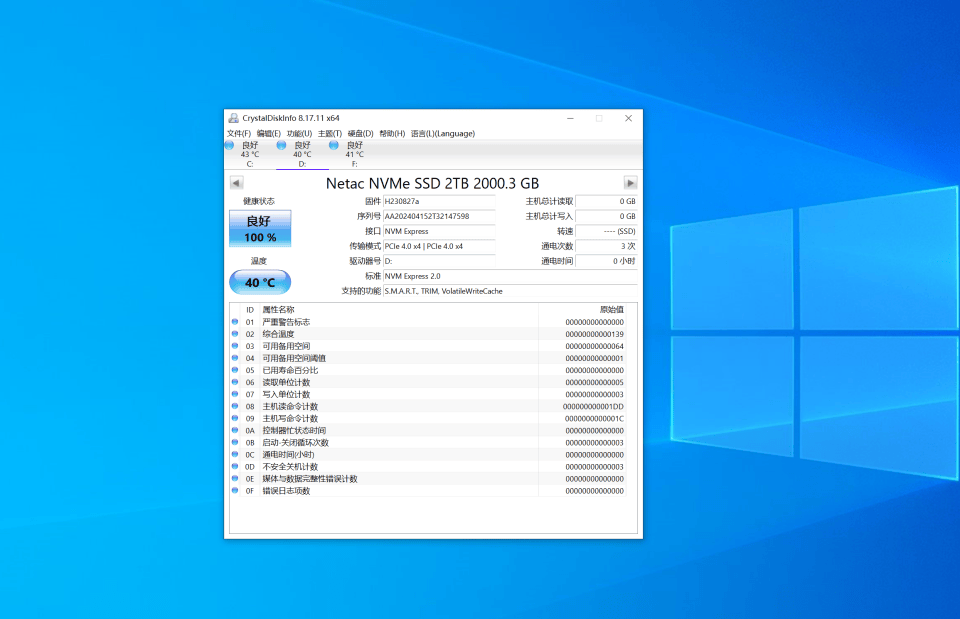Click the blue dot beside 通电时间(小时) attribute
This screenshot has height=619, width=960.
point(236,454)
